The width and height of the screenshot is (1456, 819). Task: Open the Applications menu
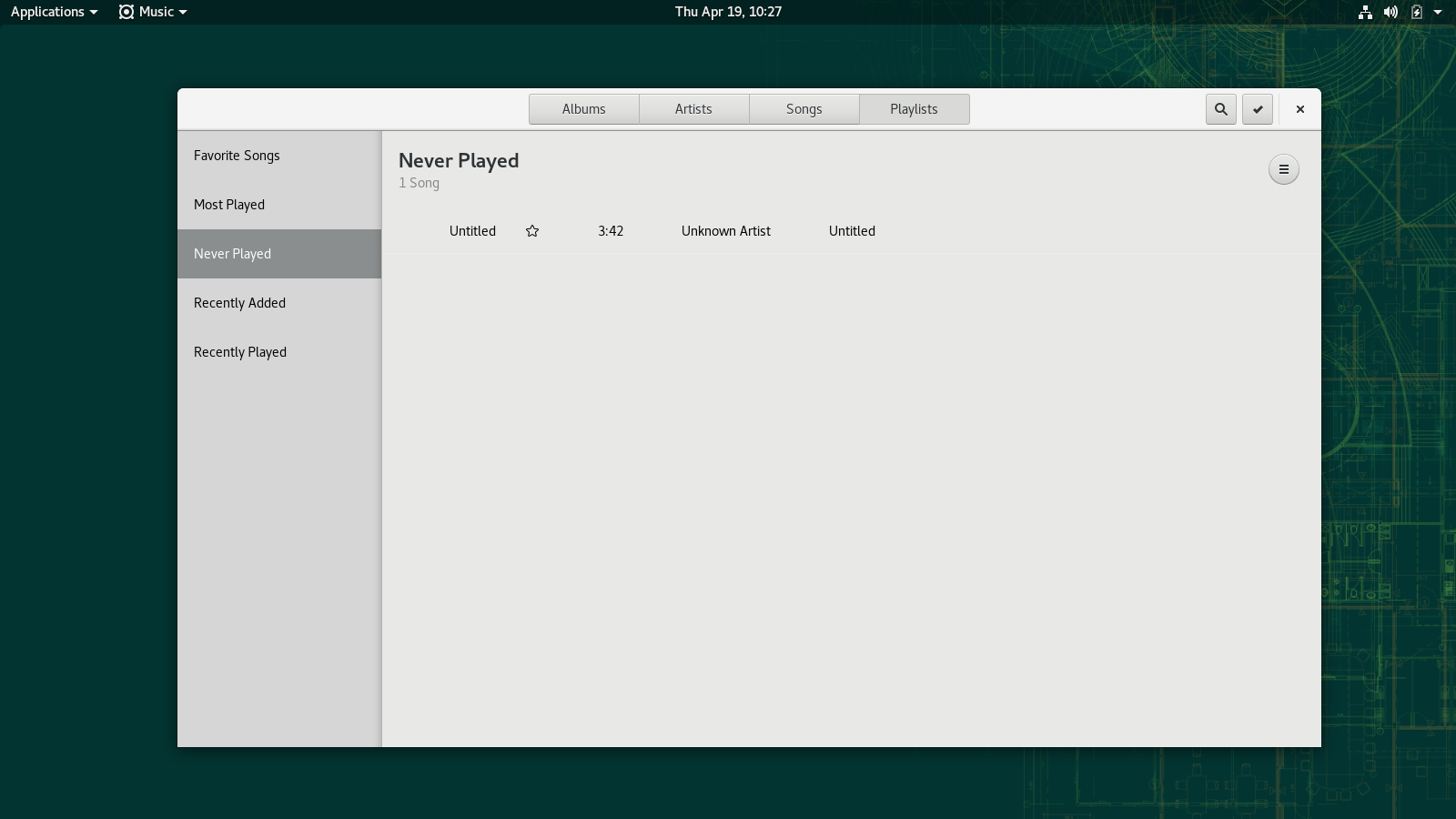point(54,12)
